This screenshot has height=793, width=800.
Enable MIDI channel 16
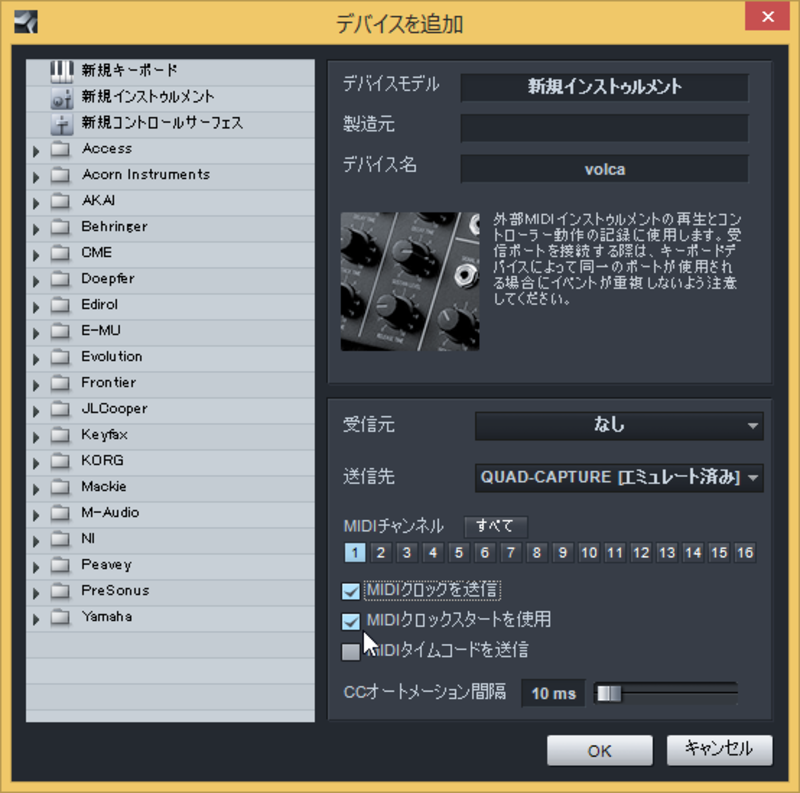(745, 553)
